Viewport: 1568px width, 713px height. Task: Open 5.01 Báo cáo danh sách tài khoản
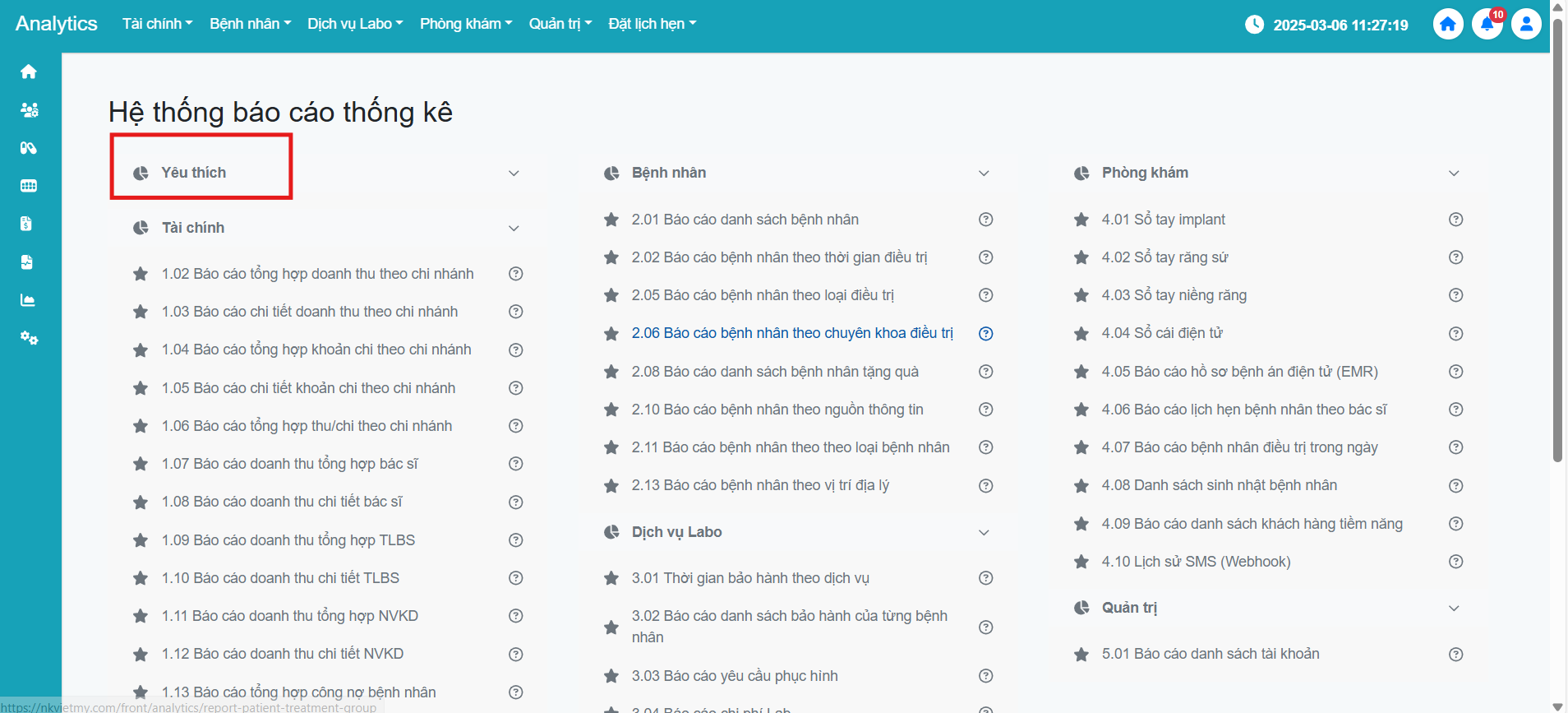pyautogui.click(x=1210, y=654)
